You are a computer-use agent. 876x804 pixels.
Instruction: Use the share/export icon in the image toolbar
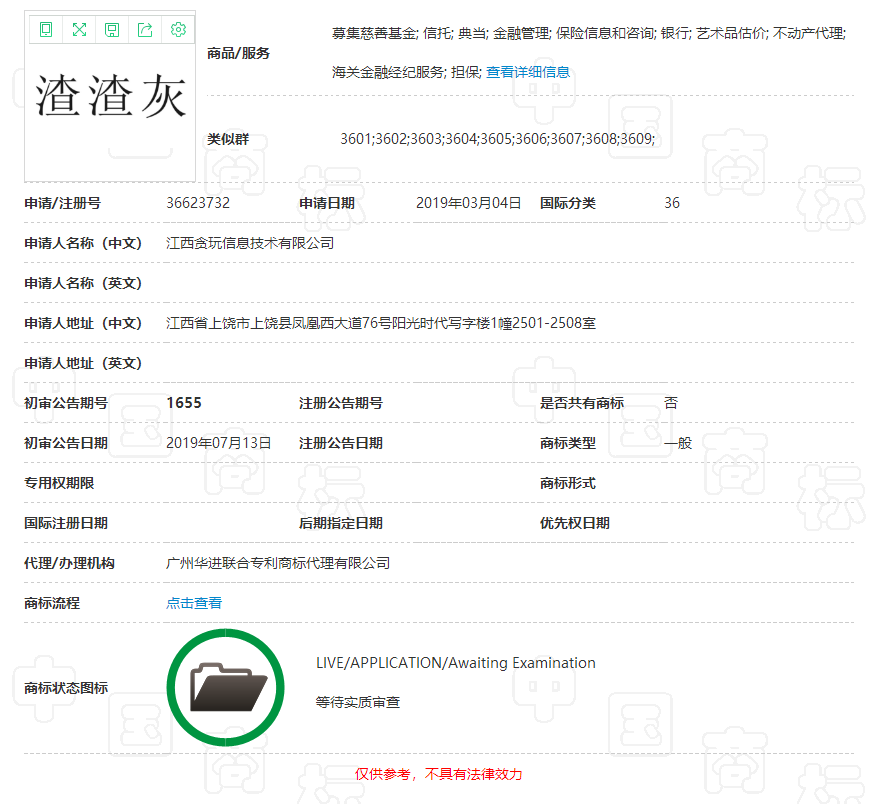click(145, 29)
